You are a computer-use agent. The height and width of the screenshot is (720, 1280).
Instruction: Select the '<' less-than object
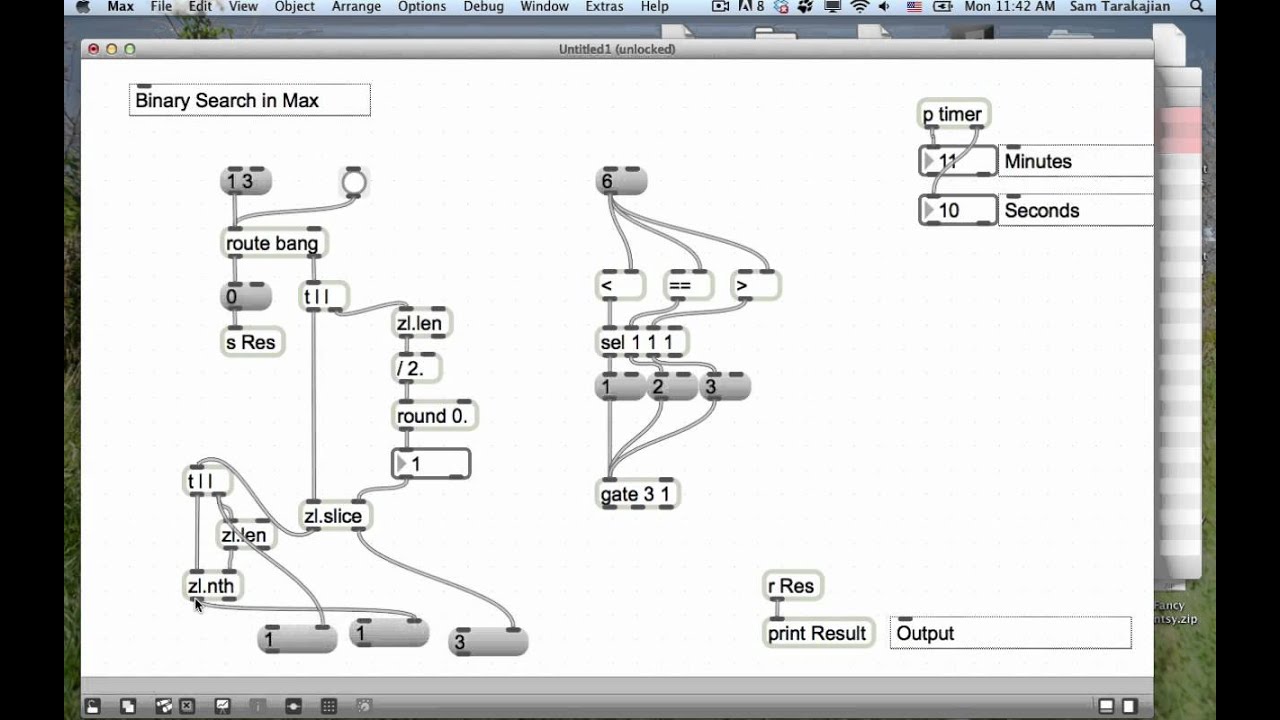point(620,286)
